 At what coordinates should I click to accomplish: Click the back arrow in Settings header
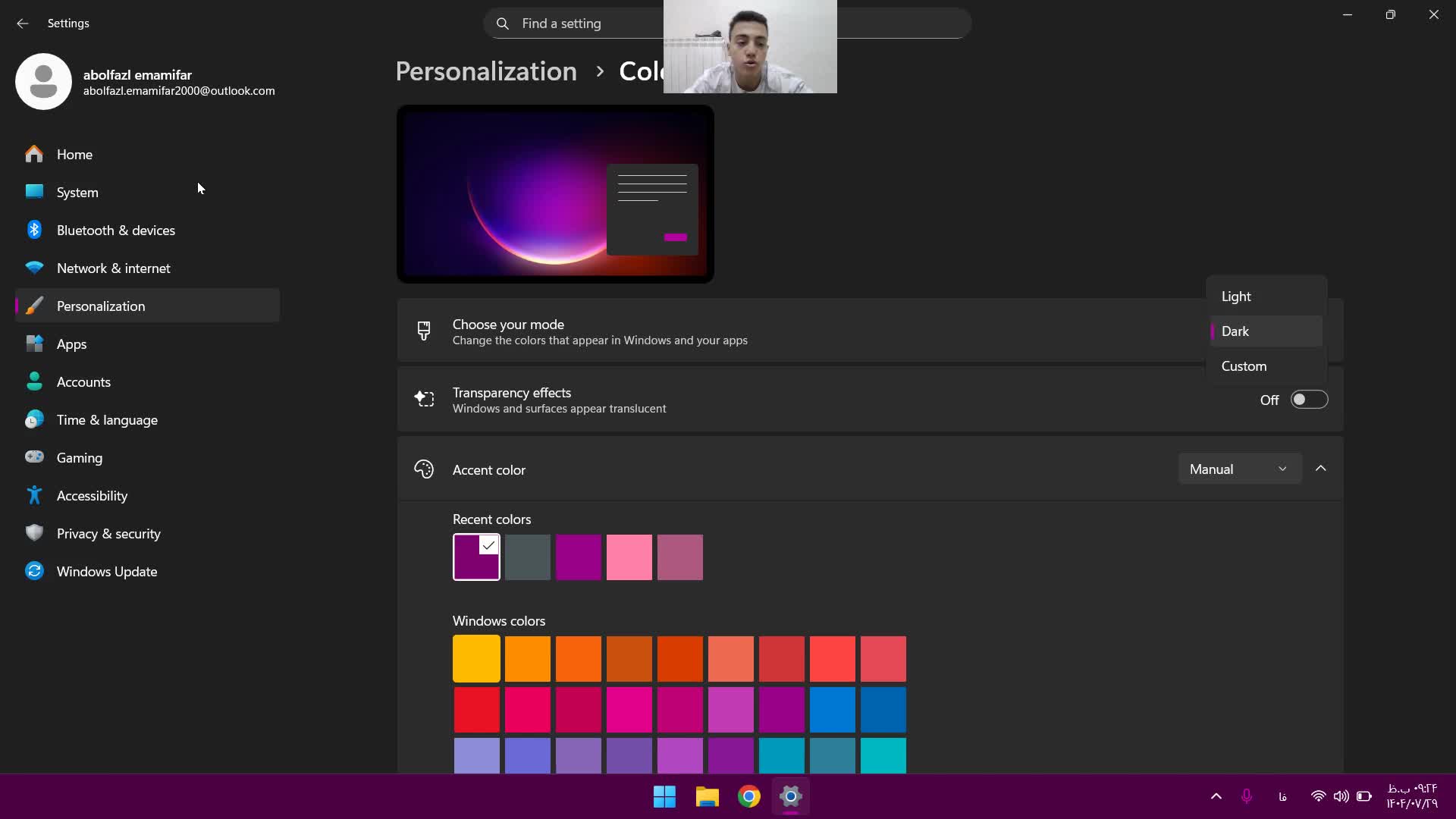22,24
